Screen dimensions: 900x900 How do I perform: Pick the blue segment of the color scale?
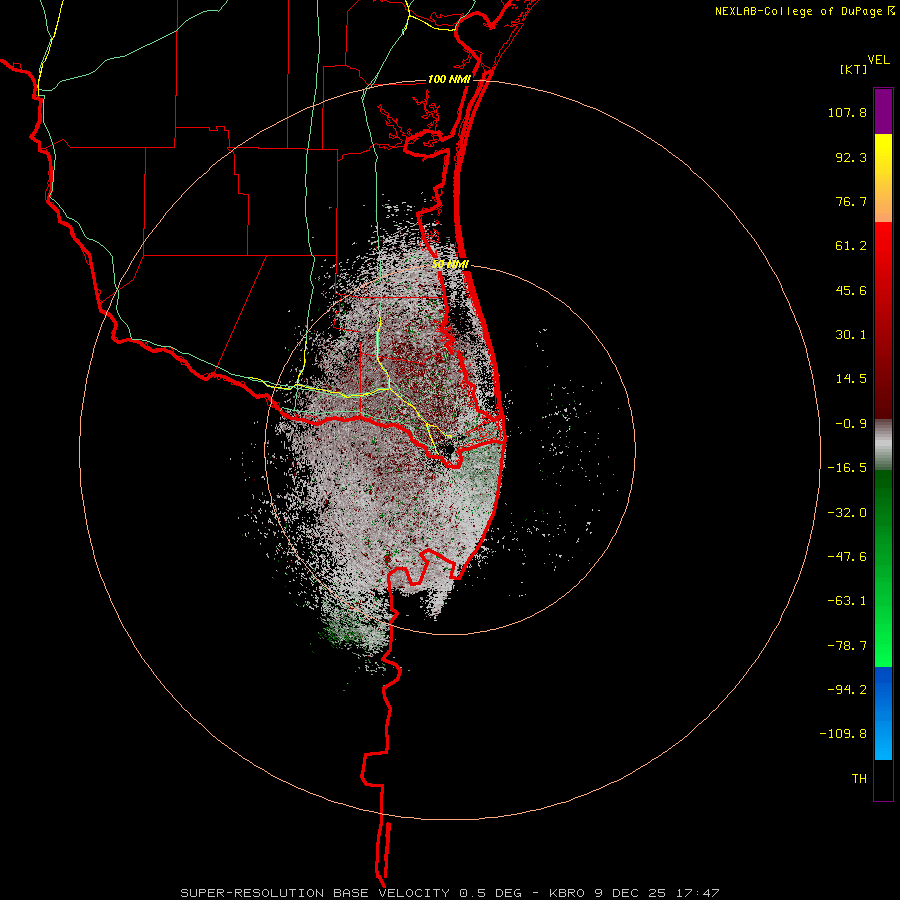[883, 713]
